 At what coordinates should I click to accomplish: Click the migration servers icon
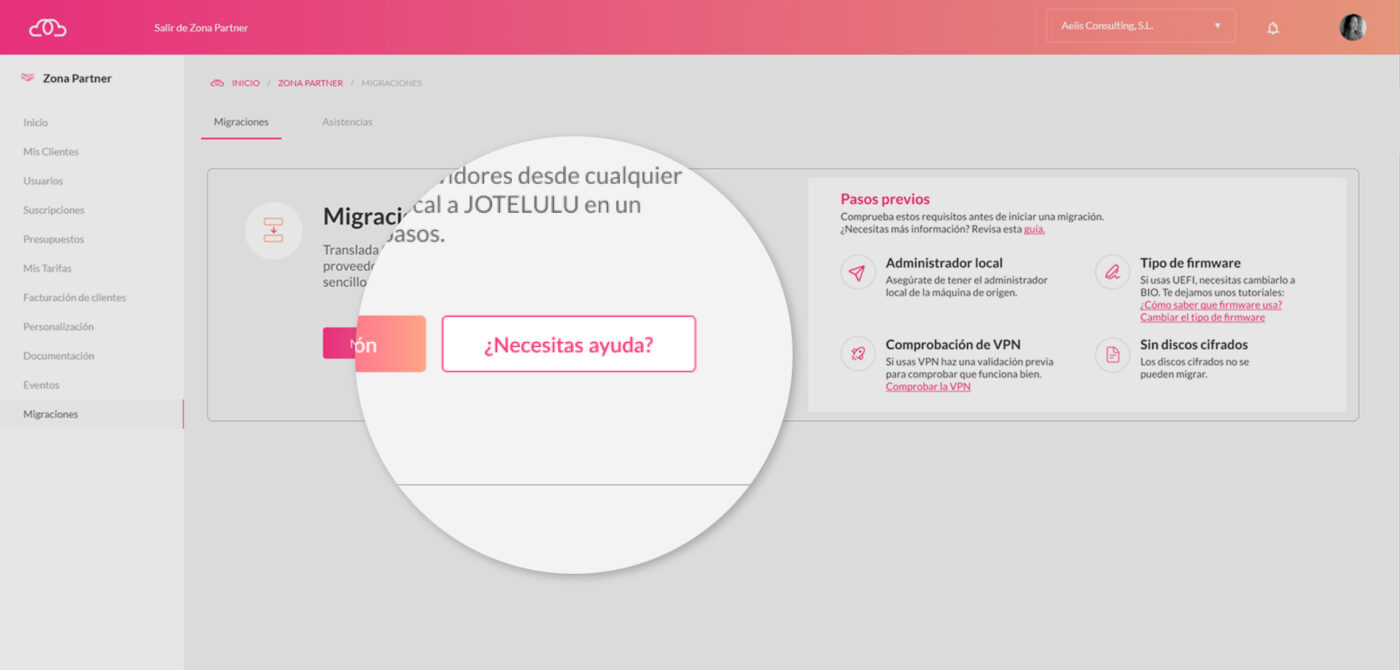pos(273,230)
